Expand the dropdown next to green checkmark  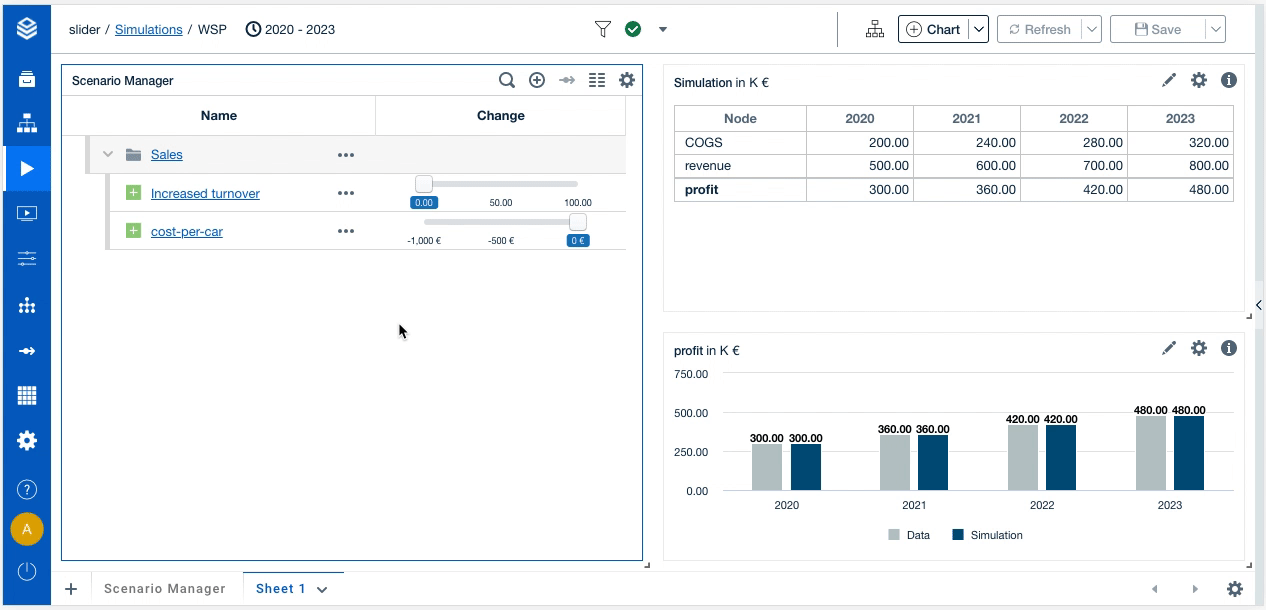click(663, 30)
